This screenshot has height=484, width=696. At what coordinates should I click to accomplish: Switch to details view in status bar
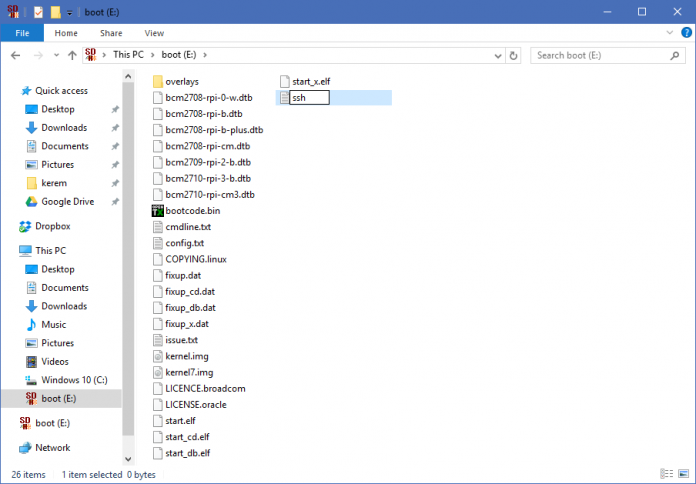point(668,474)
